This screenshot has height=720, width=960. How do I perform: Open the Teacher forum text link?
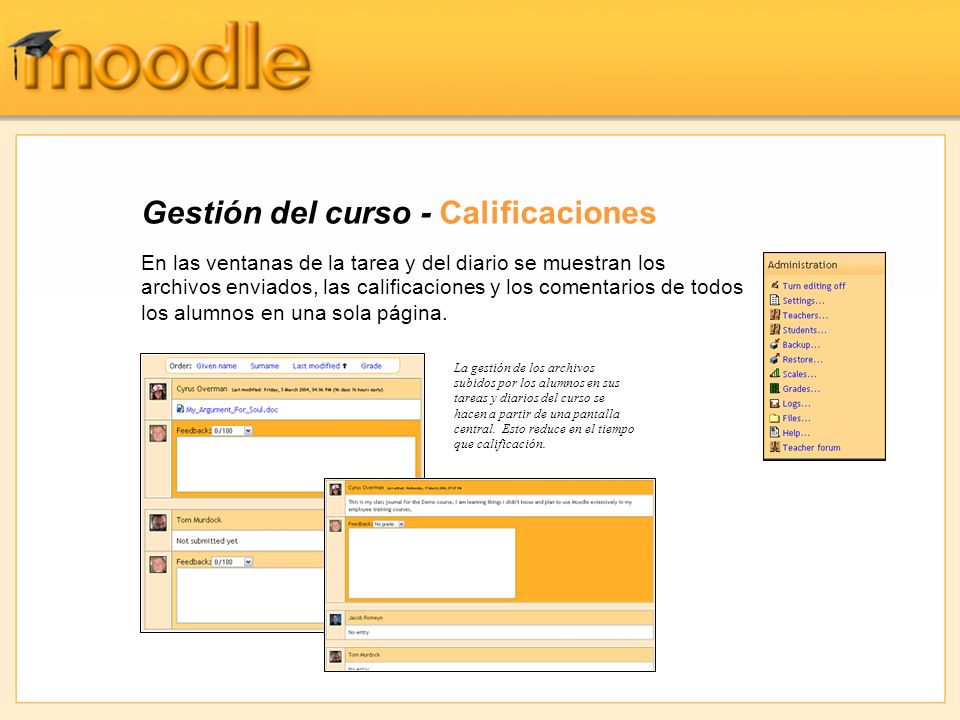pos(811,448)
